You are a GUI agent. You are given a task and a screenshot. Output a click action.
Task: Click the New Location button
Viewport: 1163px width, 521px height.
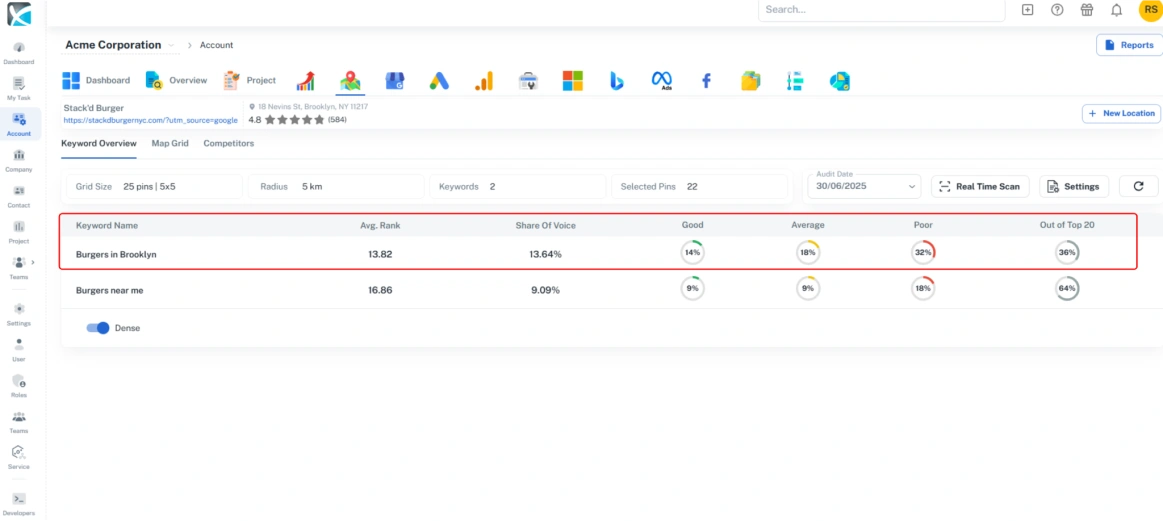[1121, 114]
